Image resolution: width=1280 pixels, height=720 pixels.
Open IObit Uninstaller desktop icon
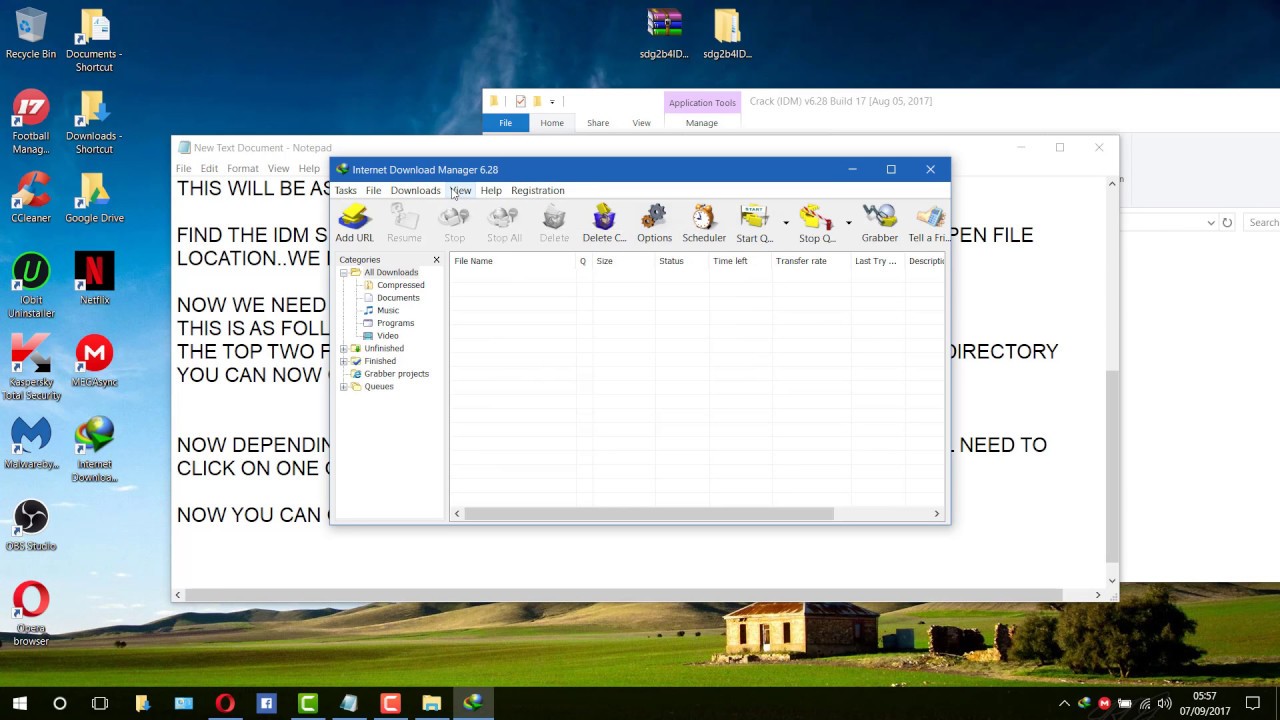[x=31, y=286]
